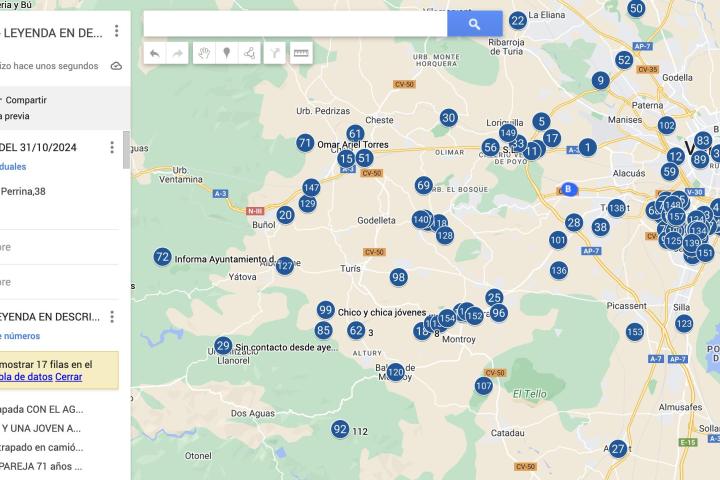The width and height of the screenshot is (720, 480).
Task: Click the layer title DEL 31/10/2024
Action: tap(39, 147)
